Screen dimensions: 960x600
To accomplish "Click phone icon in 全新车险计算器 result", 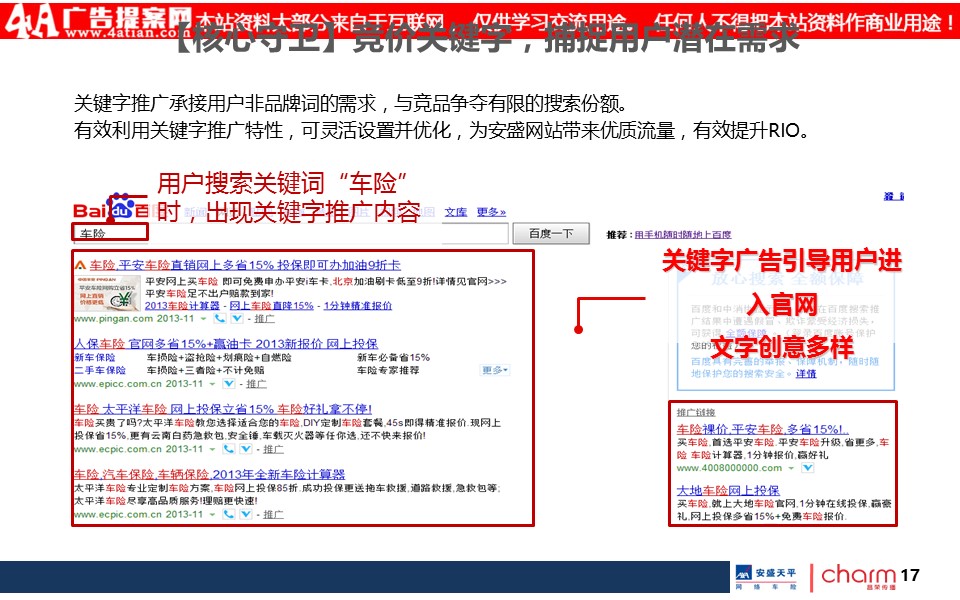I will pyautogui.click(x=229, y=514).
